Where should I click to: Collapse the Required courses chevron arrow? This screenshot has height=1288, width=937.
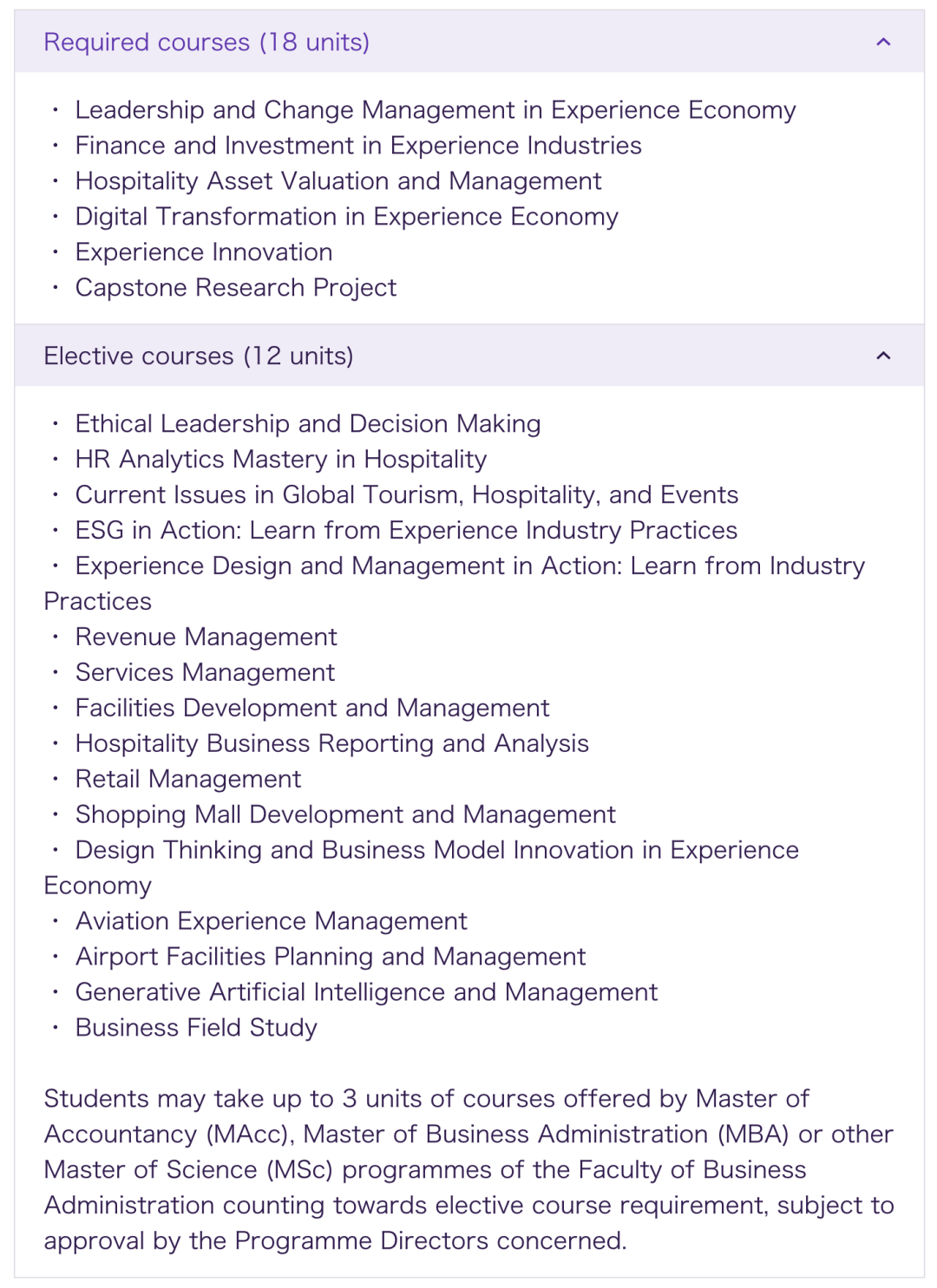[883, 42]
